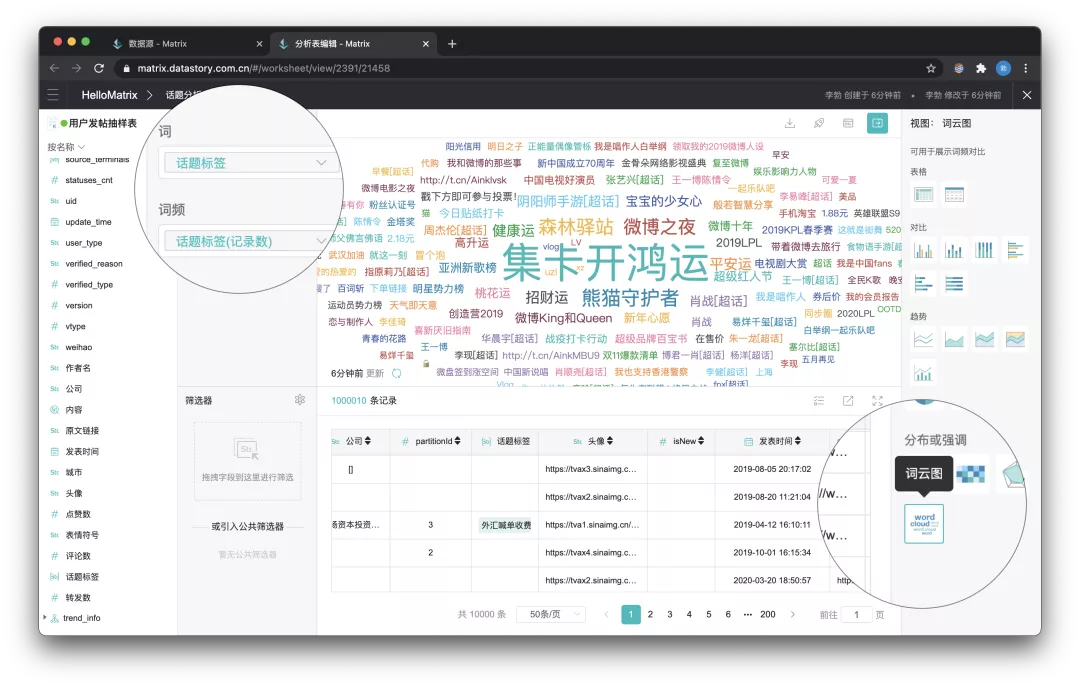The image size is (1080, 687).
Task: Go to page 2 of the table
Action: point(650,614)
